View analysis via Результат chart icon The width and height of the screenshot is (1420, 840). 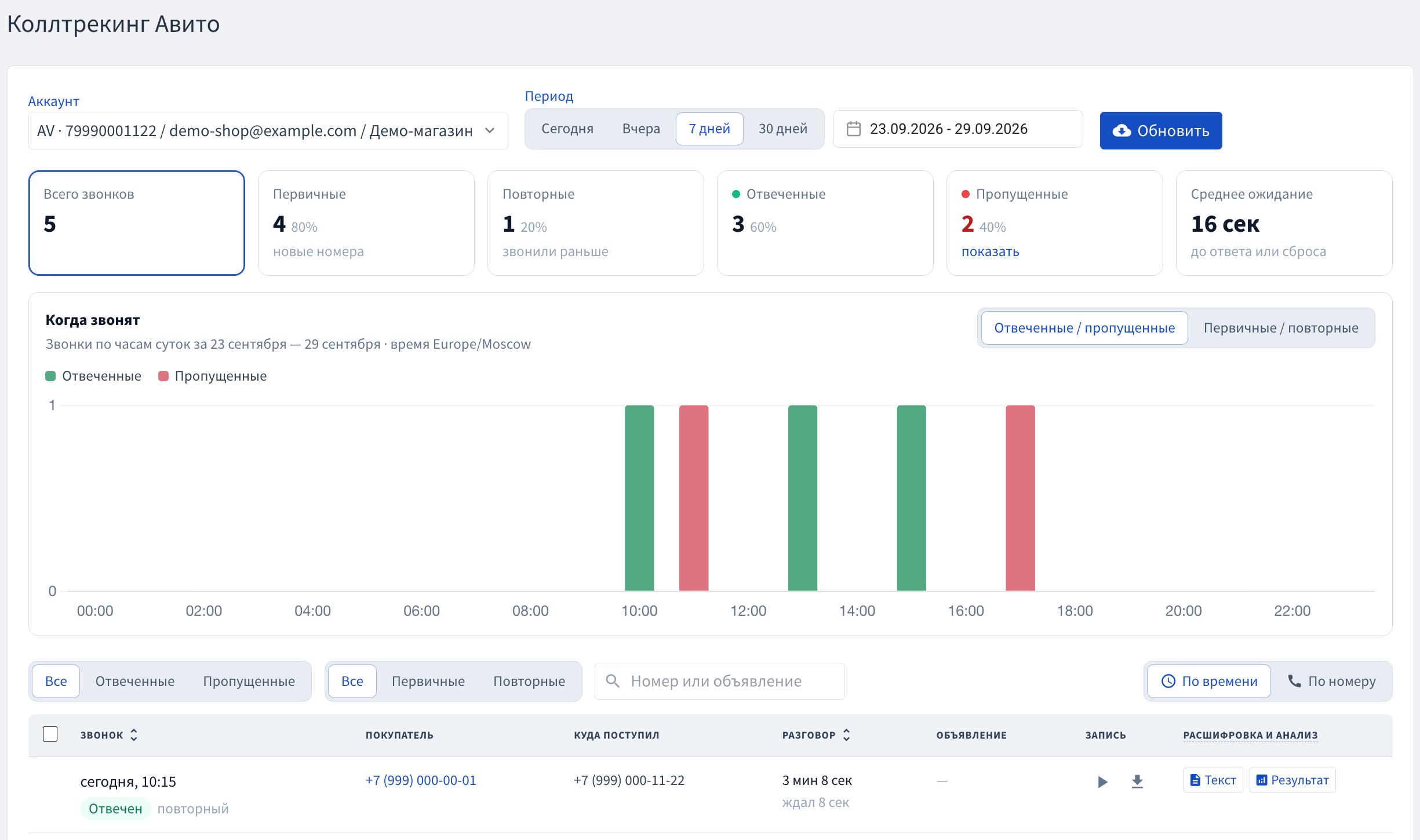click(x=1292, y=780)
